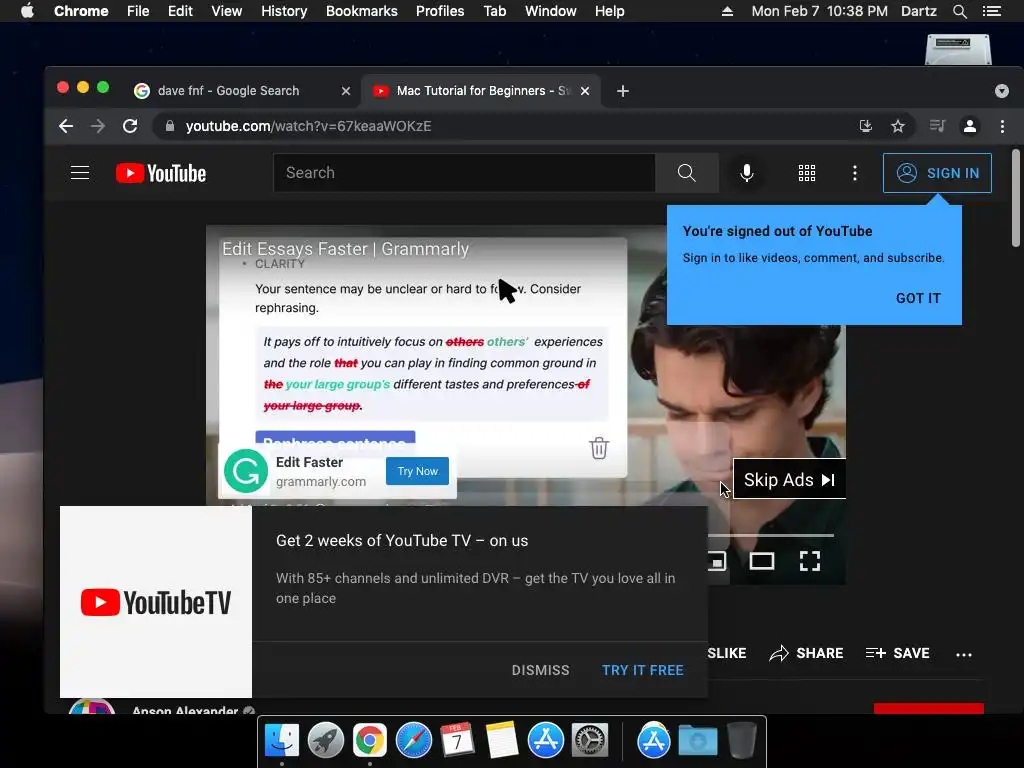This screenshot has width=1024, height=768.
Task: Bookmark this page with star icon
Action: [898, 126]
